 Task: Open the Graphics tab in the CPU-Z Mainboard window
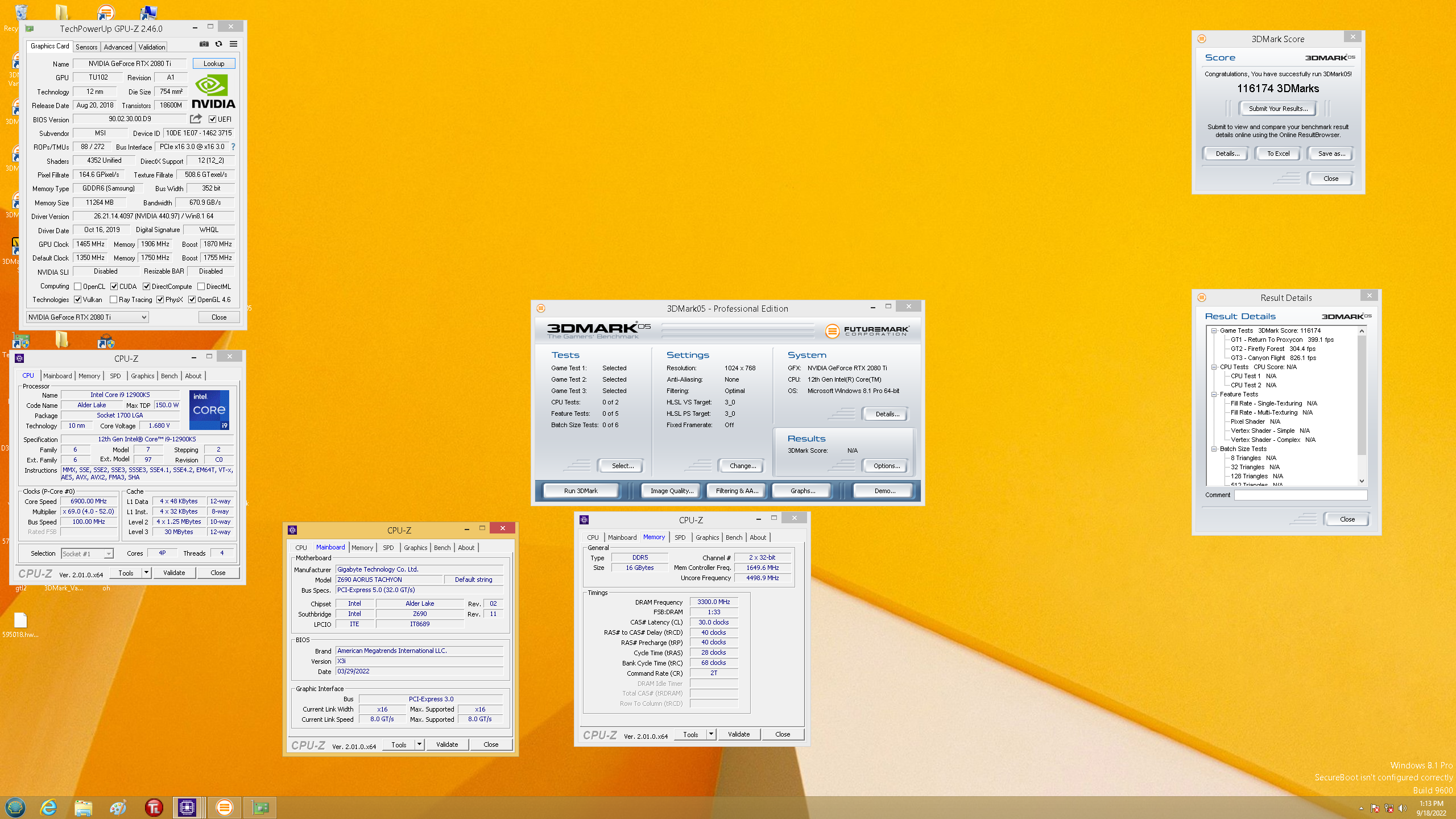tap(416, 548)
